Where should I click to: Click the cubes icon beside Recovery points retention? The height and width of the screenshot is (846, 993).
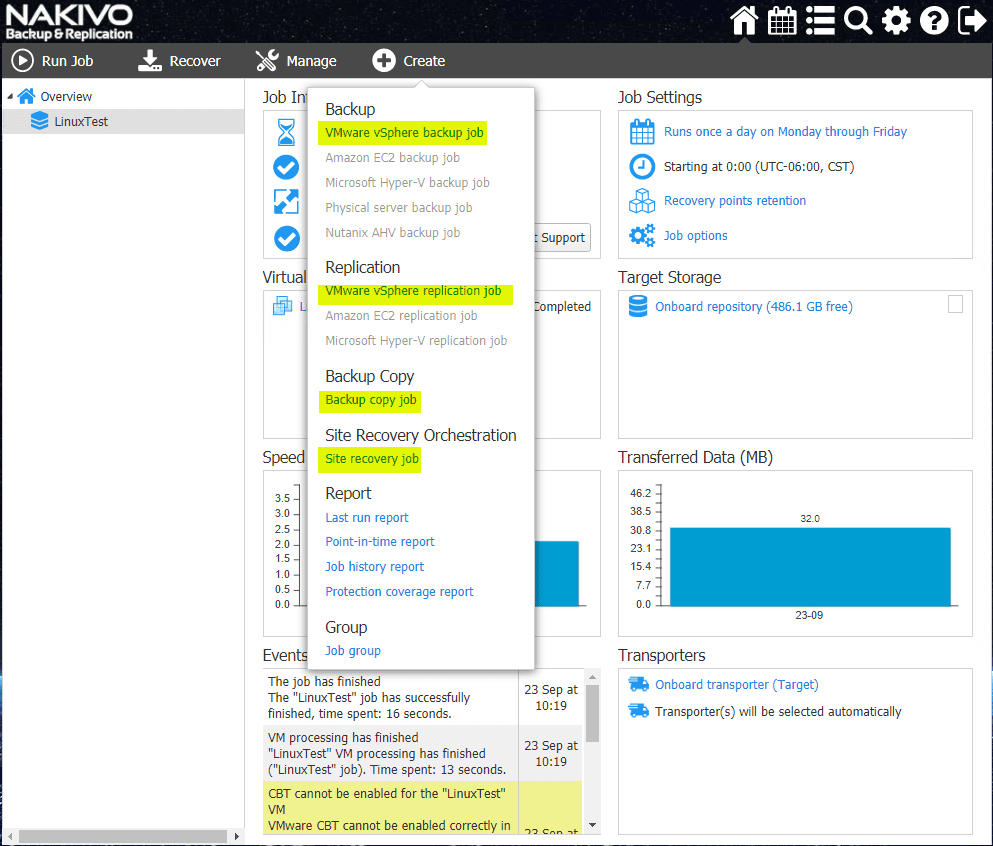click(x=642, y=201)
